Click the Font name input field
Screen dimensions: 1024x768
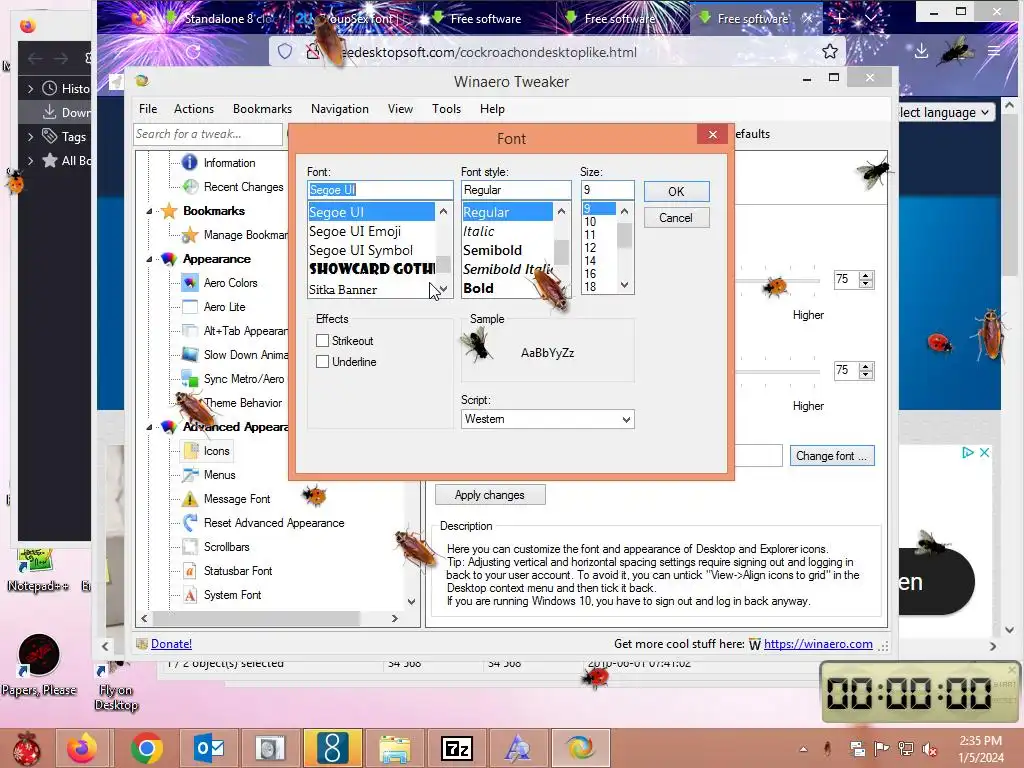click(x=380, y=190)
